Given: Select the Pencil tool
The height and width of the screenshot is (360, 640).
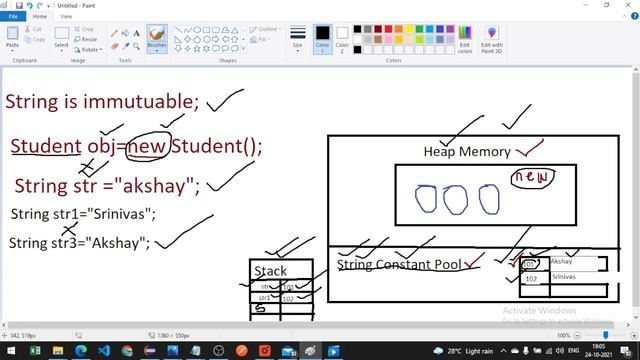Looking at the screenshot, I should 115,33.
